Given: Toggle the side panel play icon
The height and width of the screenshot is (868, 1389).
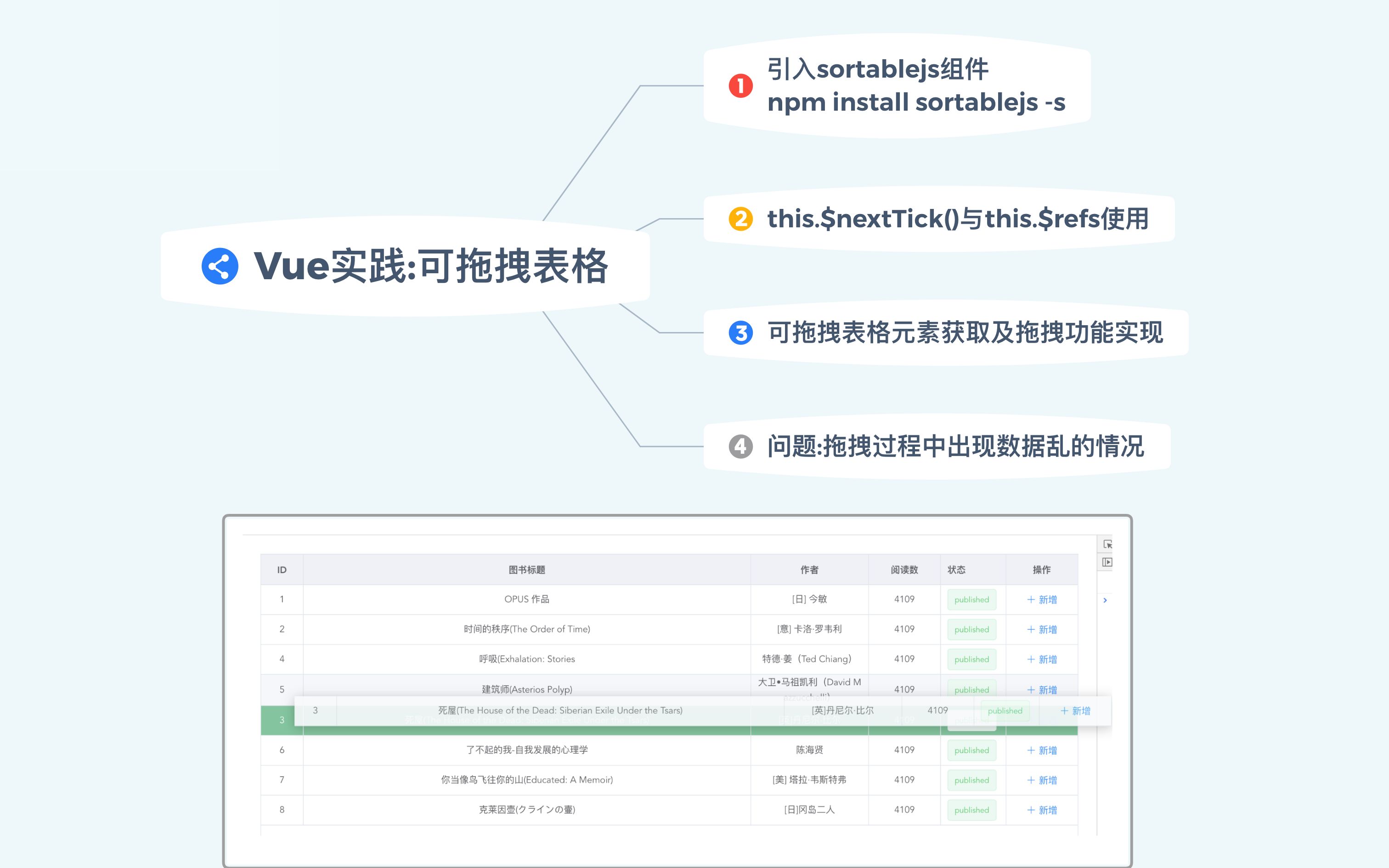Looking at the screenshot, I should 1107,562.
